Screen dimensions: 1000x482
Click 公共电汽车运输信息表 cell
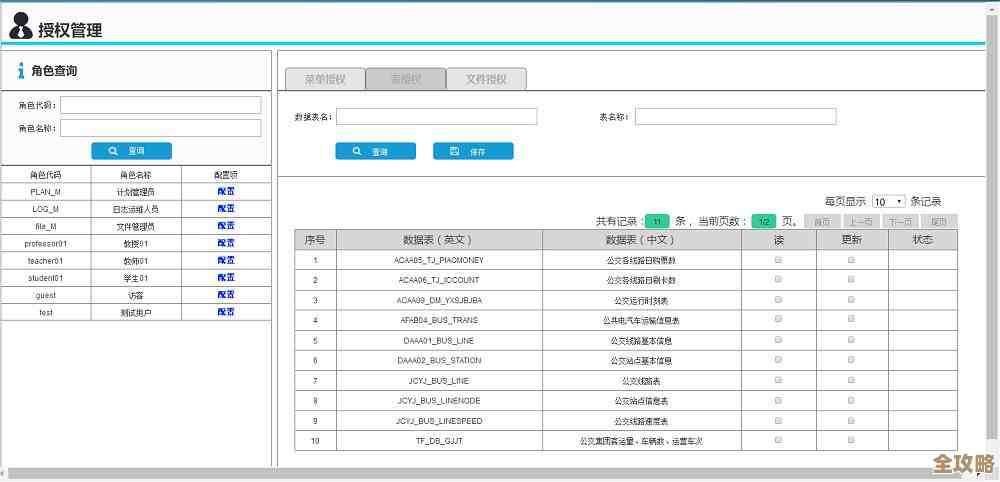tap(642, 320)
